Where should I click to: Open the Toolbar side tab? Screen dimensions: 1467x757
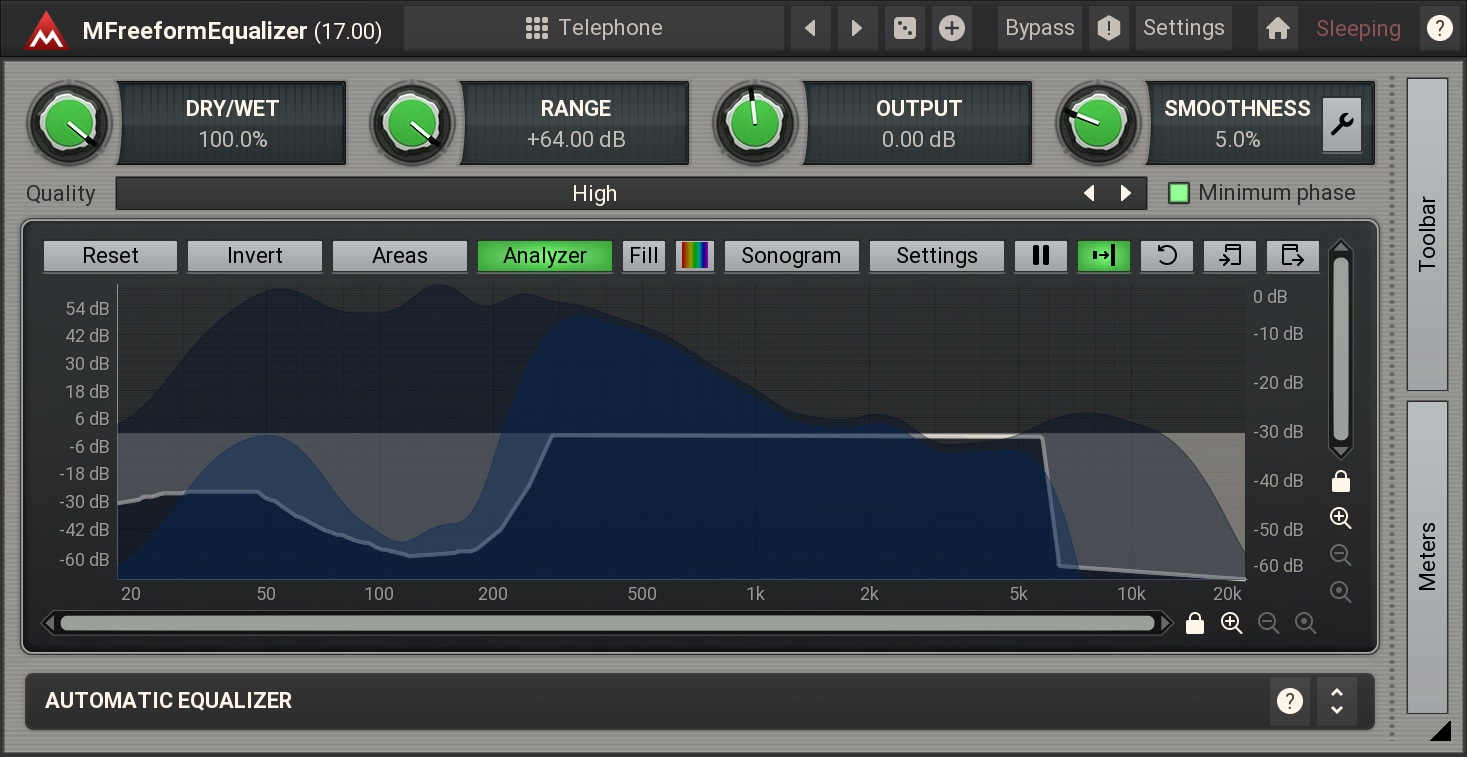click(x=1427, y=234)
